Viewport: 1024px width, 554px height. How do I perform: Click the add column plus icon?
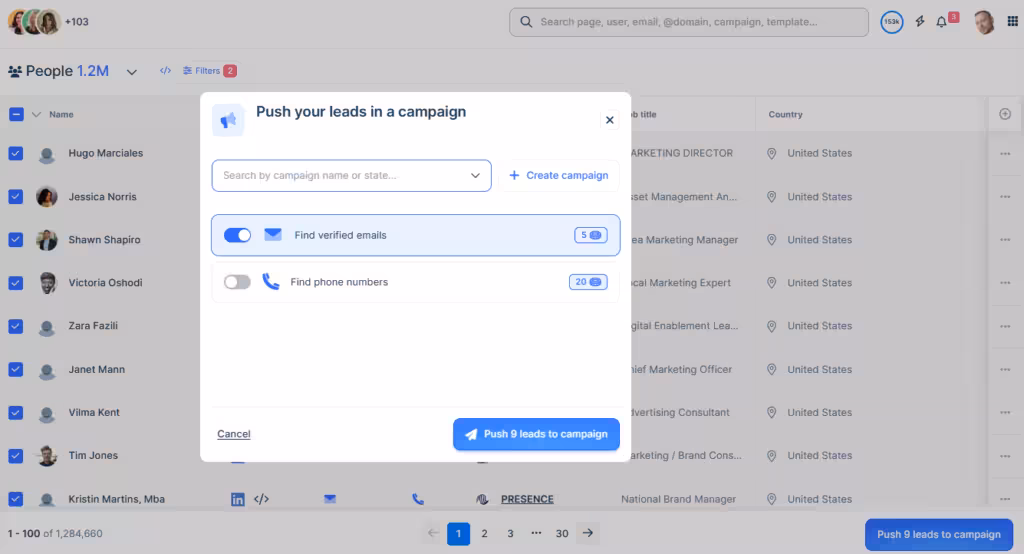[1005, 114]
